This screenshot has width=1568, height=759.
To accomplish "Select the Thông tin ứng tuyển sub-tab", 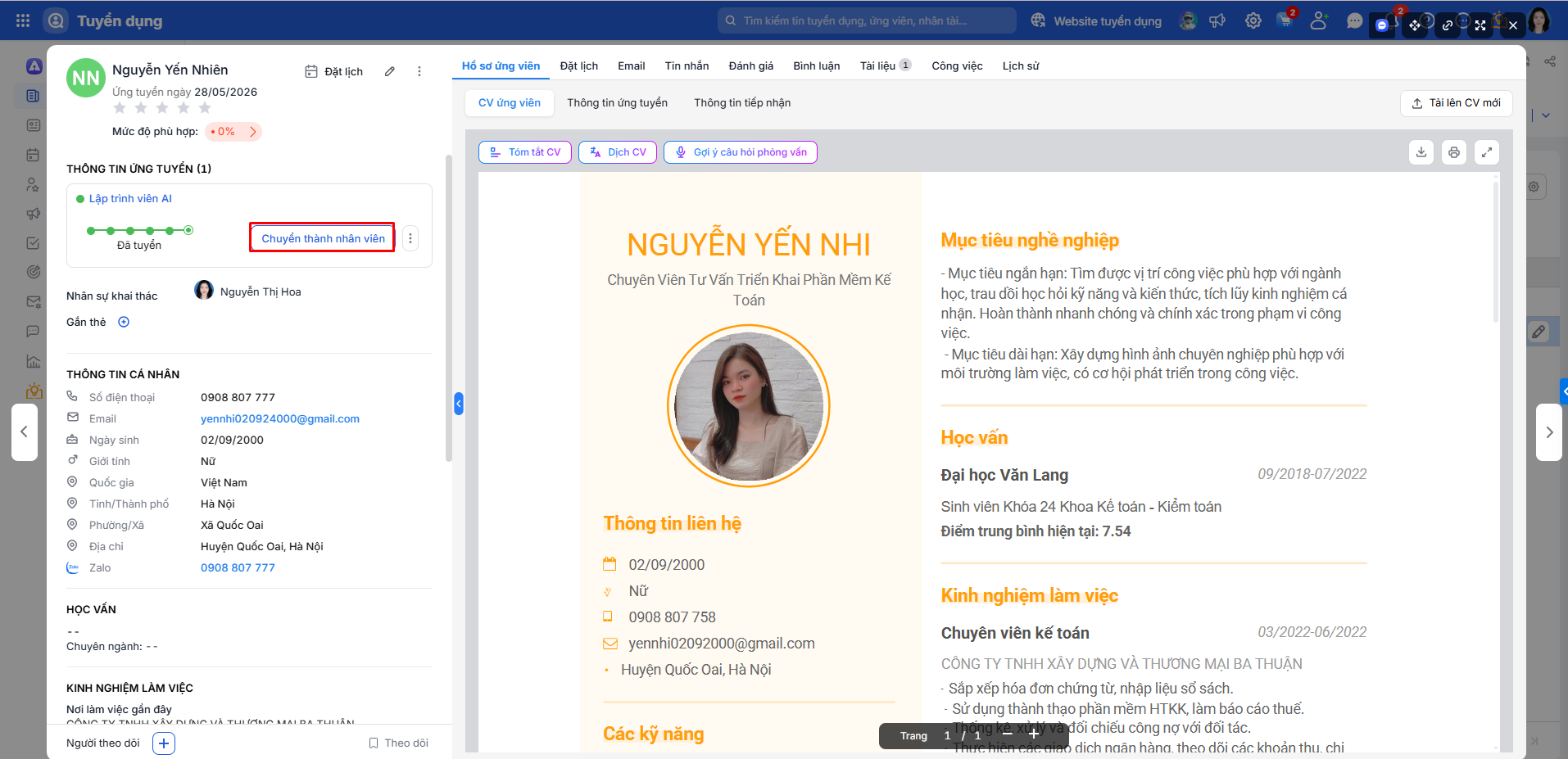I will (x=617, y=103).
